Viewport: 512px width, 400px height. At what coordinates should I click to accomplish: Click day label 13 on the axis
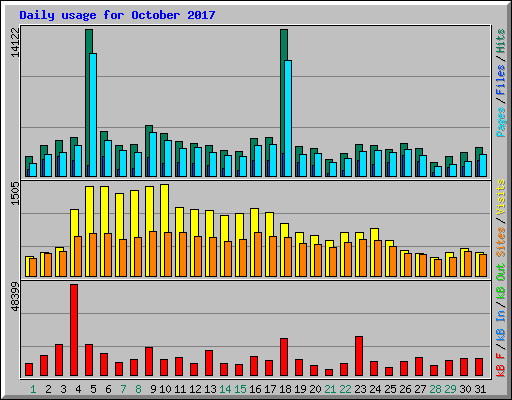click(x=210, y=389)
